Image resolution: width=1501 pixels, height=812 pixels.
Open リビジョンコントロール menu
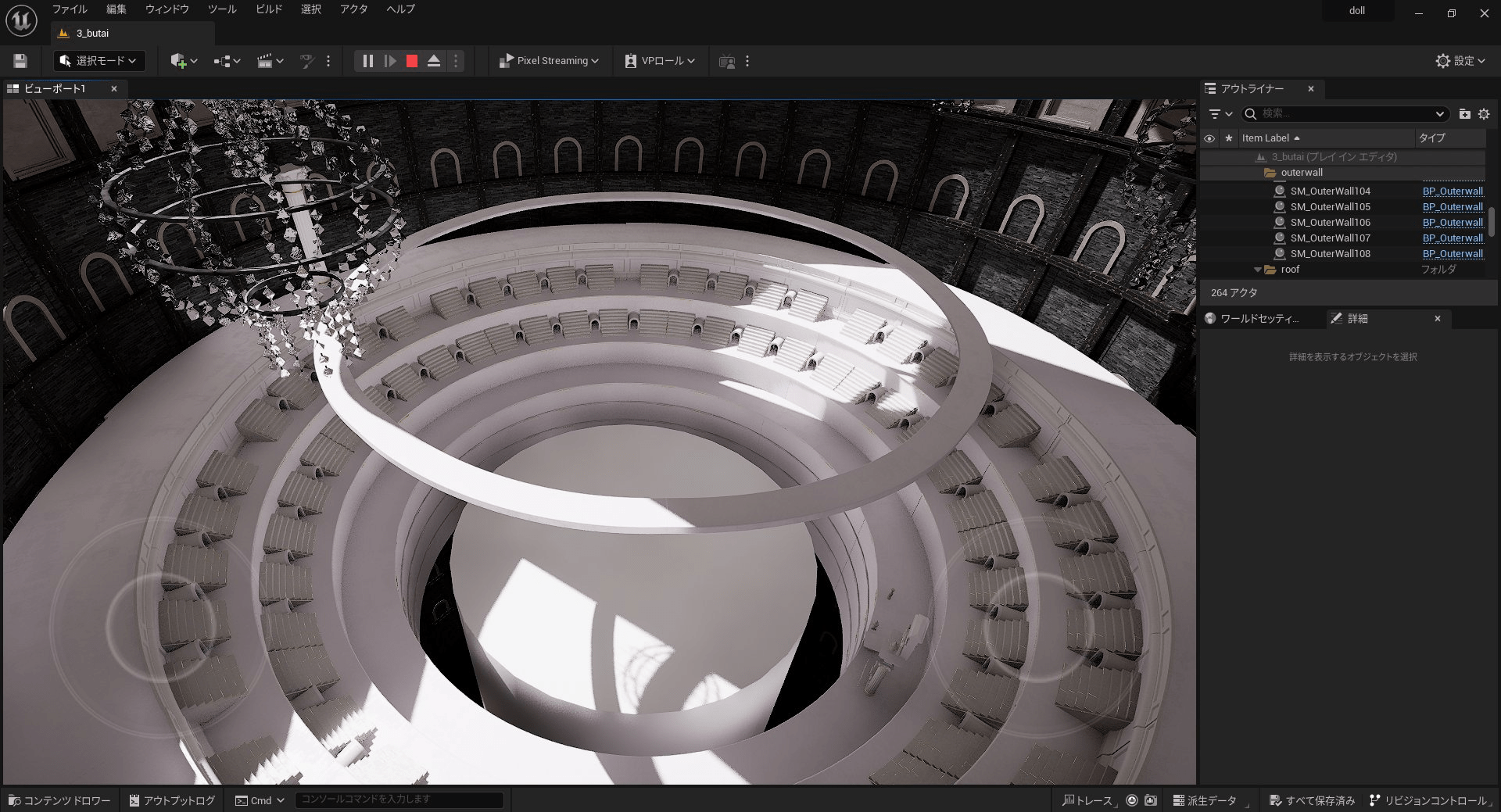coord(1429,800)
